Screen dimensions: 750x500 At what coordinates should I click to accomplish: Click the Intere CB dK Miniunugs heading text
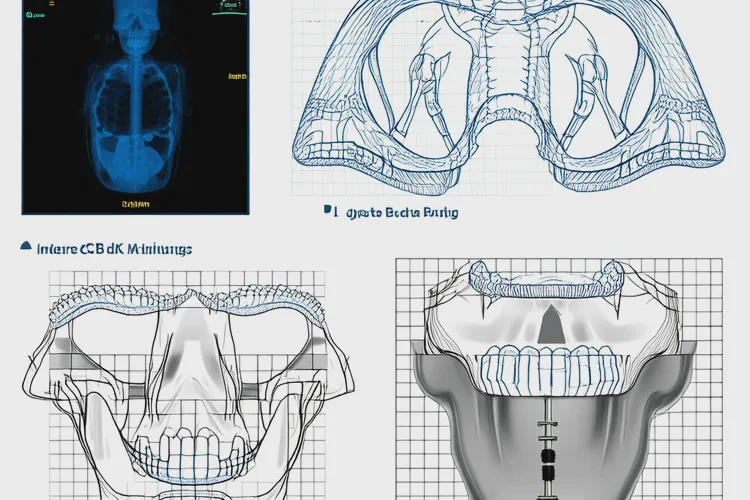(114, 247)
